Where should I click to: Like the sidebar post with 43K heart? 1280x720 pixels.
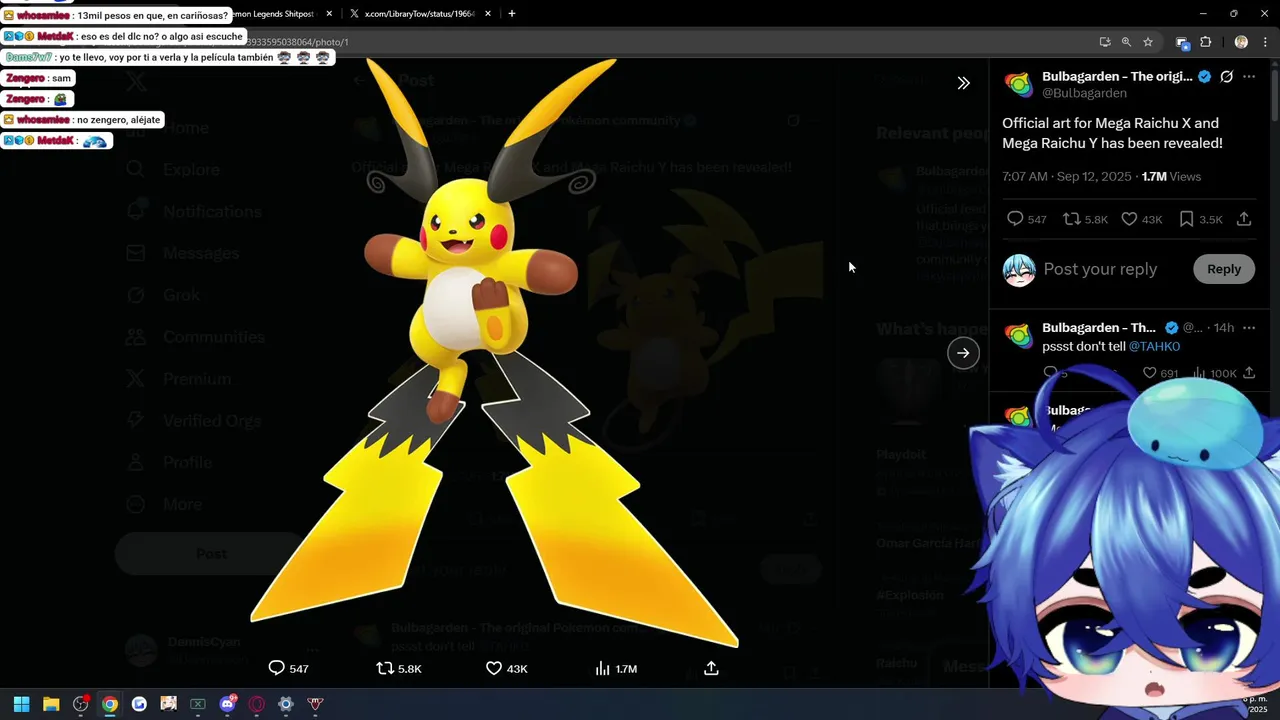(x=1141, y=219)
